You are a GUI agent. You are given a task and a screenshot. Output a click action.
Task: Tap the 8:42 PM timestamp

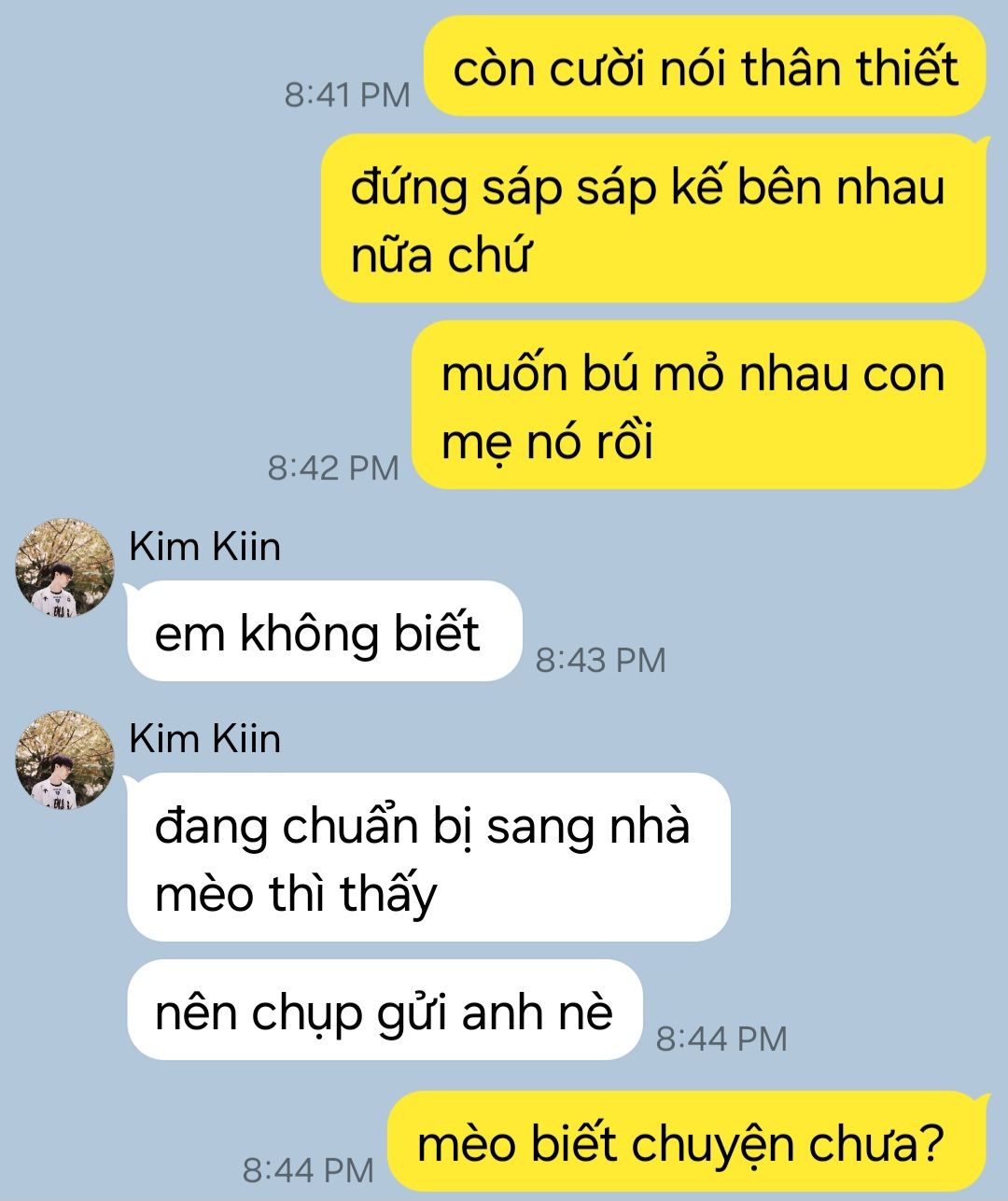coord(333,467)
